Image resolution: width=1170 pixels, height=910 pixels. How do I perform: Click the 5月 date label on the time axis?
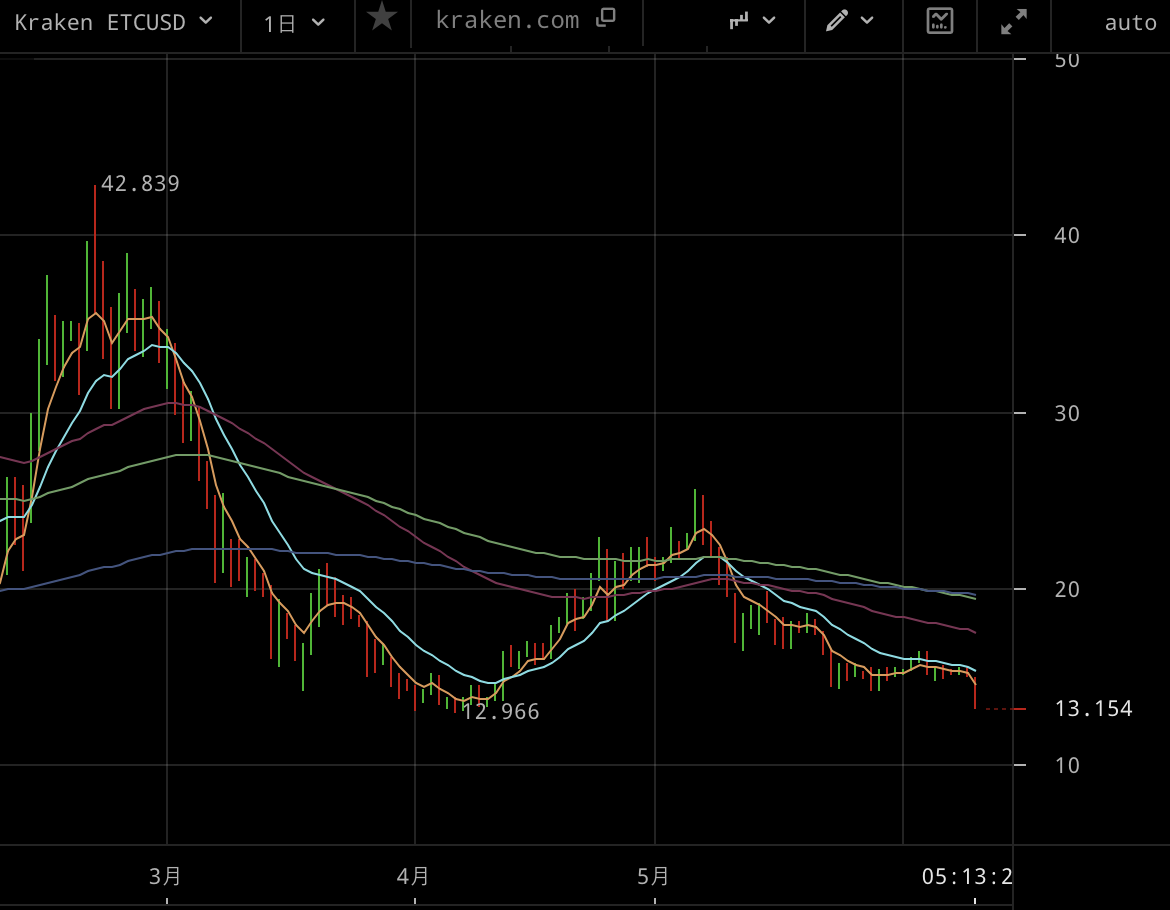[653, 876]
